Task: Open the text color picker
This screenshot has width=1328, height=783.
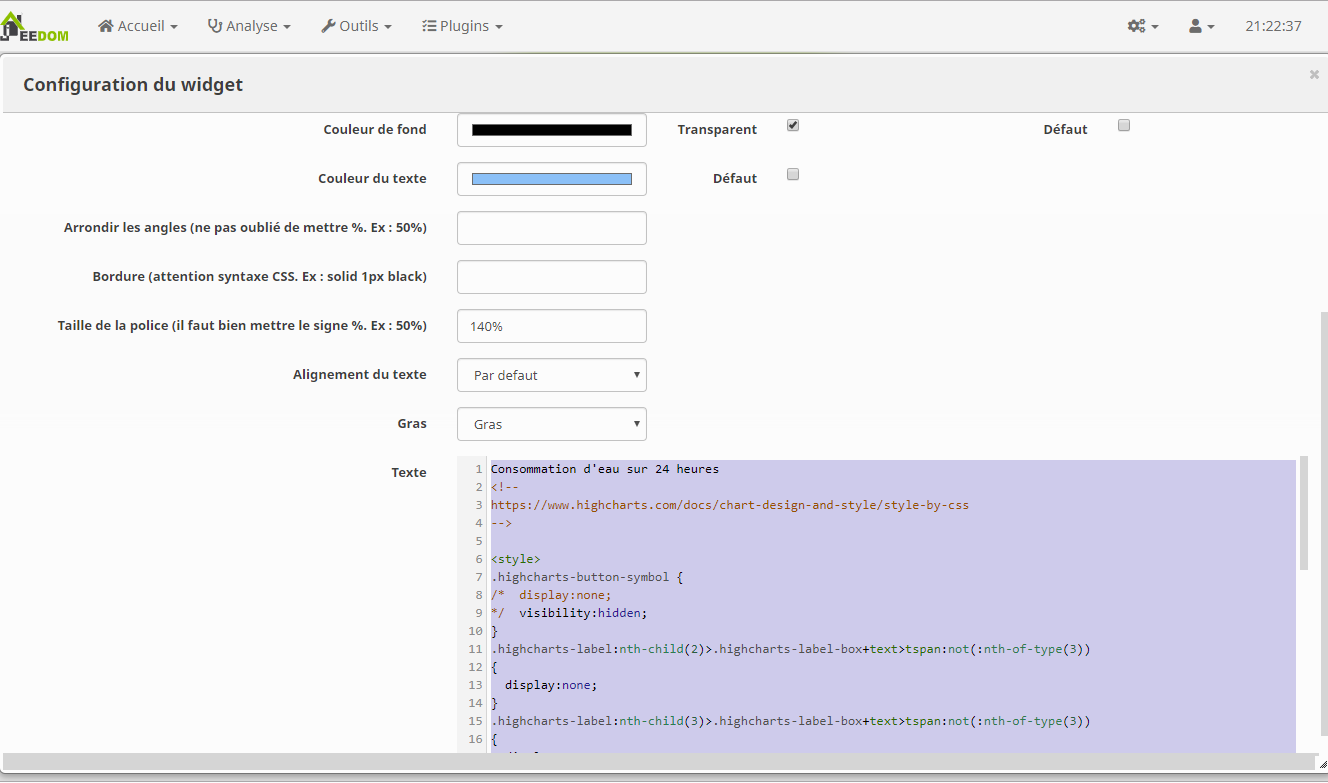Action: click(552, 179)
